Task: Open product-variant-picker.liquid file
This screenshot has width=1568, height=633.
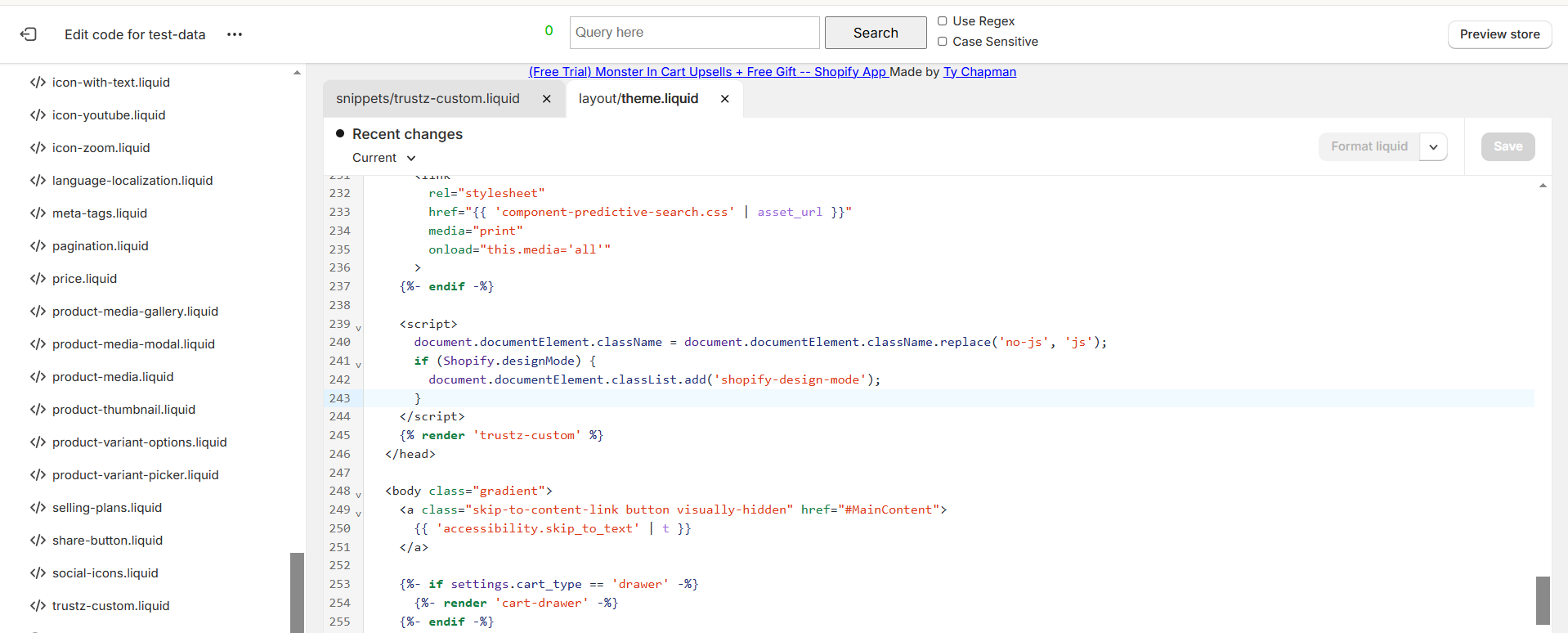Action: (x=136, y=475)
